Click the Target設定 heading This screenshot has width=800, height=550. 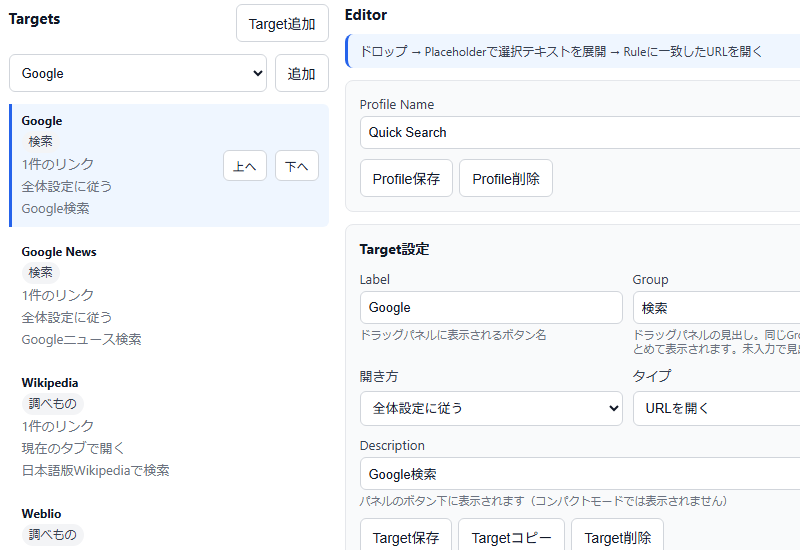(394, 249)
